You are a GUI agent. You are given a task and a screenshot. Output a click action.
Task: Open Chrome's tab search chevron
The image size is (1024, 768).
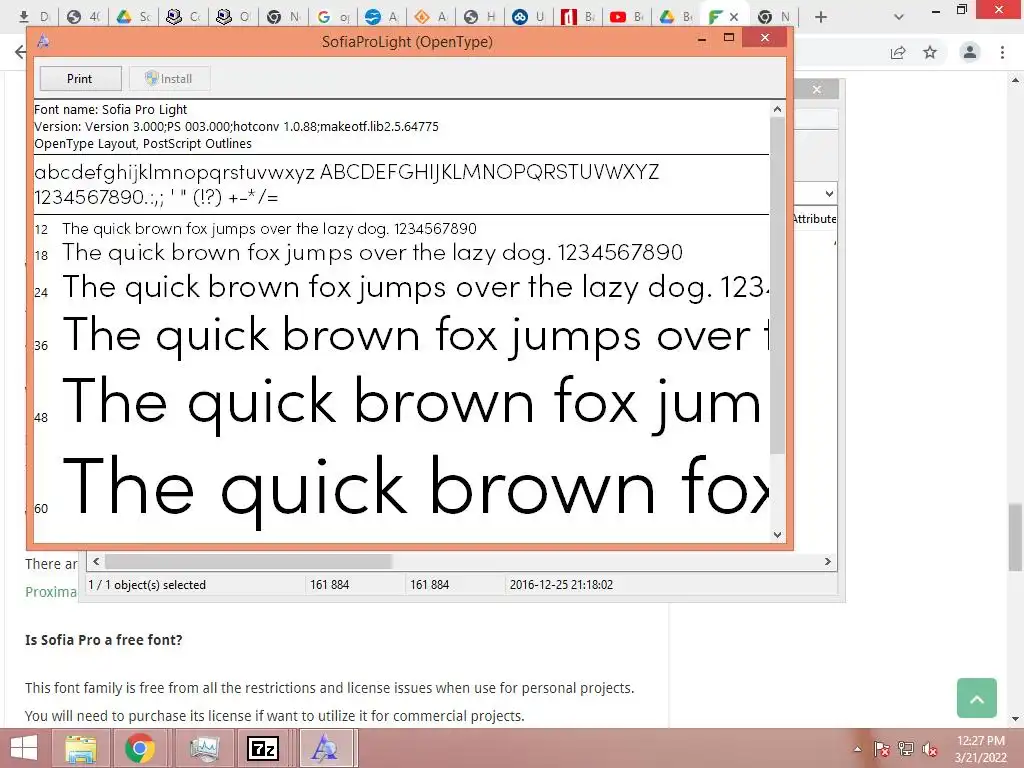coord(899,17)
